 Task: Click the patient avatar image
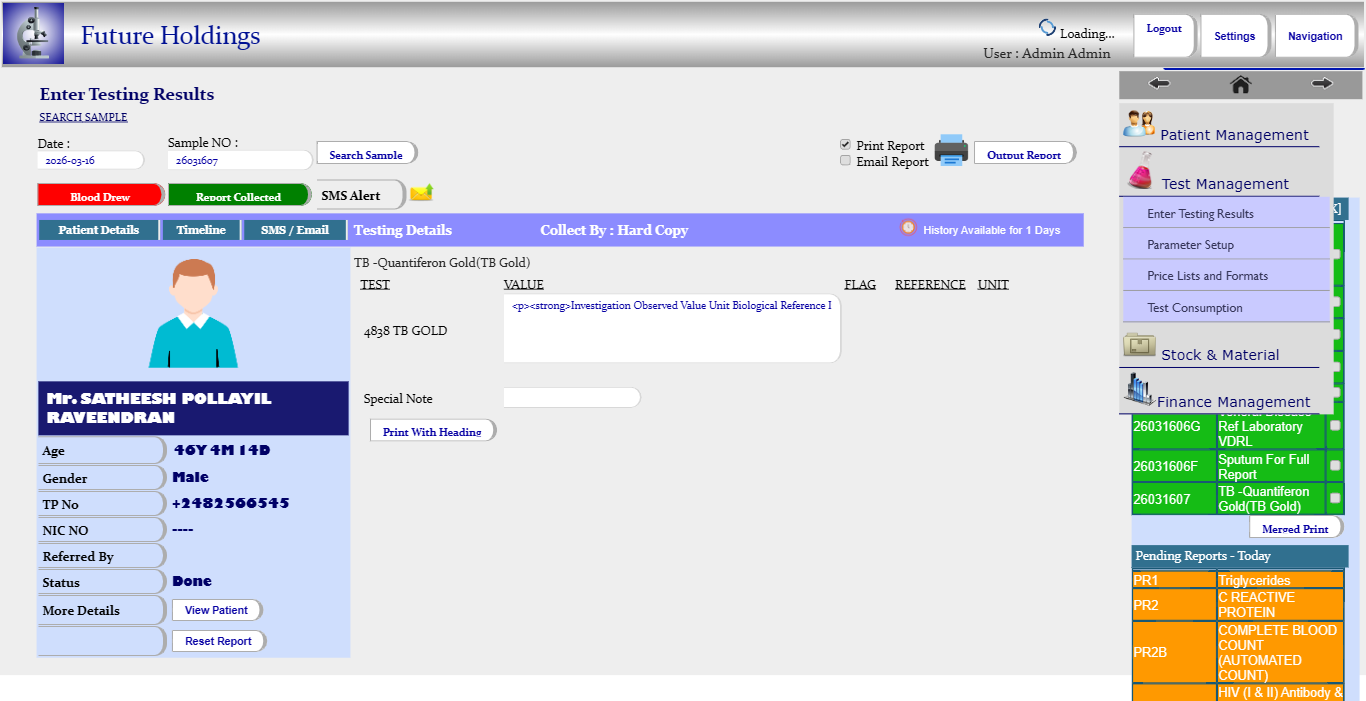193,313
